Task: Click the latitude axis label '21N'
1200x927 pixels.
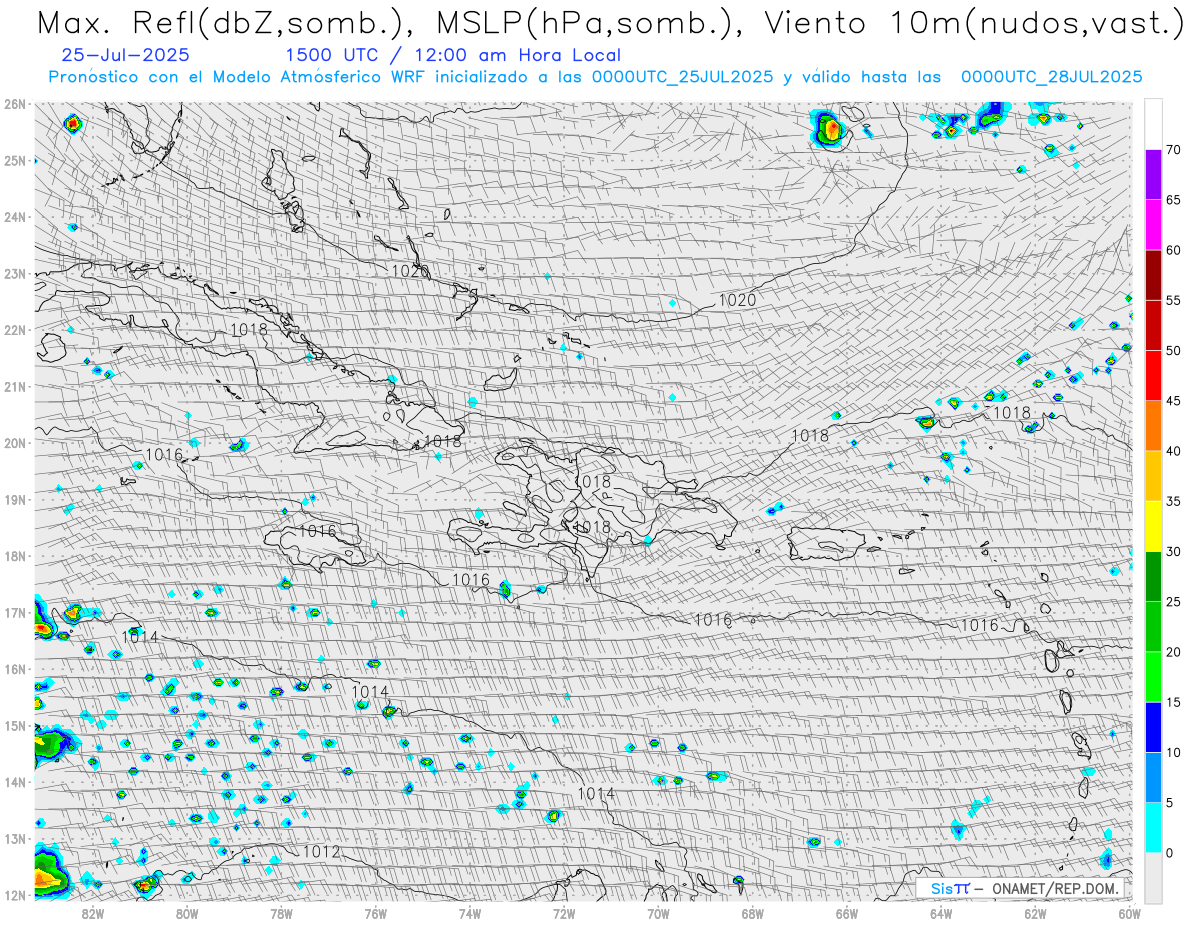Action: pyautogui.click(x=15, y=386)
